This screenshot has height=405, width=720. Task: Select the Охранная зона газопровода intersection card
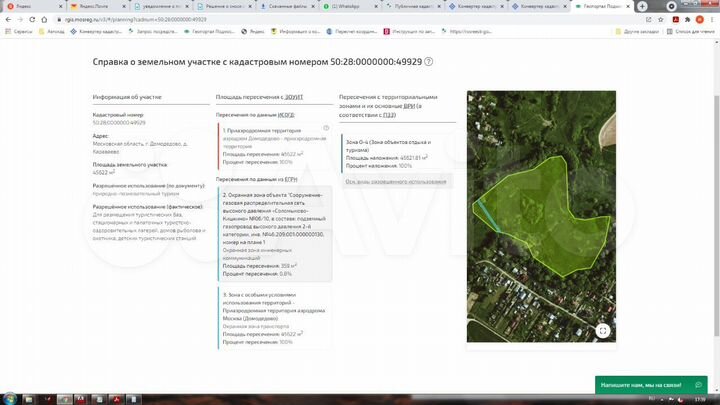275,234
